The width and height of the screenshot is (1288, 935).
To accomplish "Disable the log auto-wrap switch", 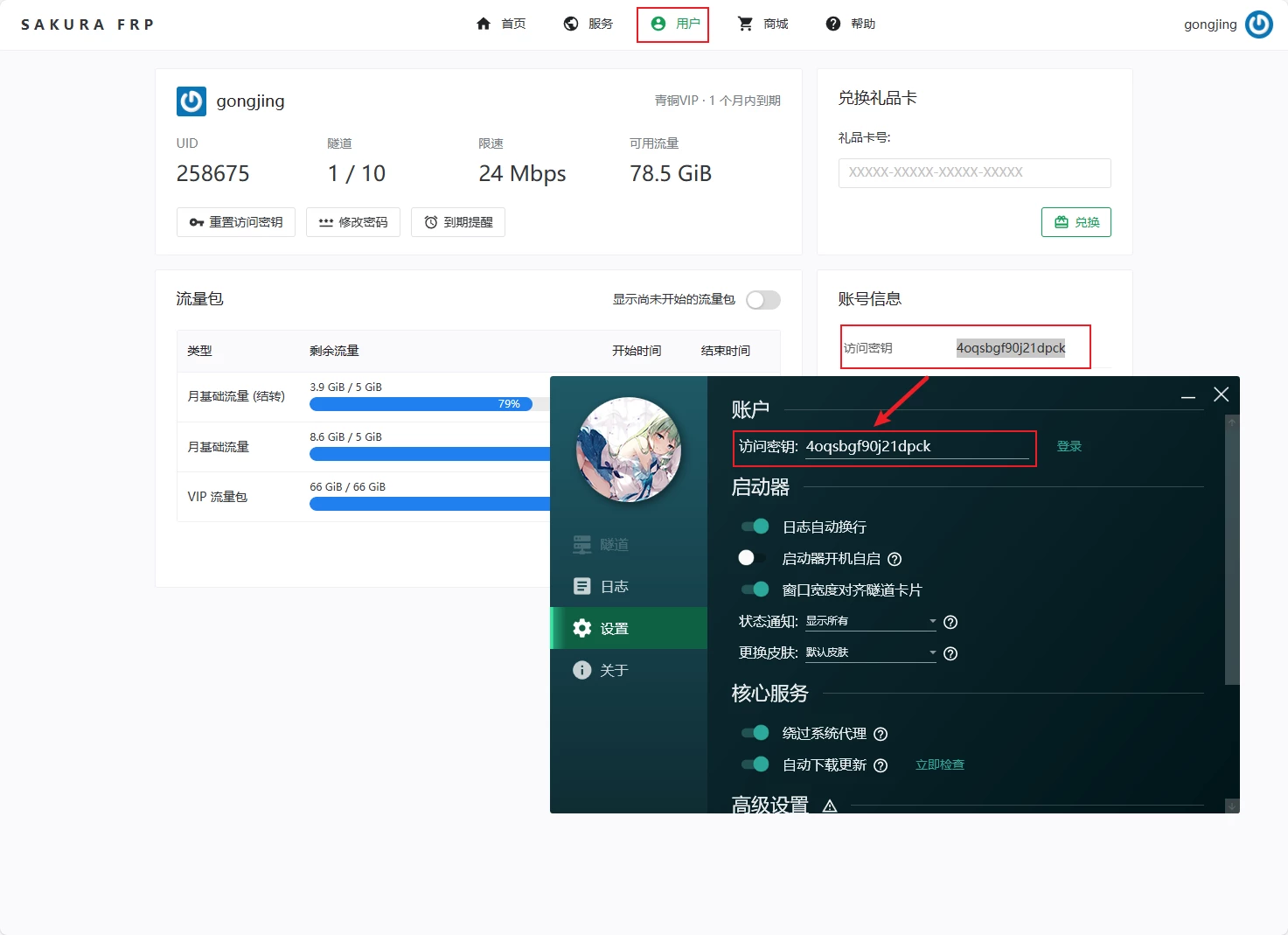I will (755, 527).
